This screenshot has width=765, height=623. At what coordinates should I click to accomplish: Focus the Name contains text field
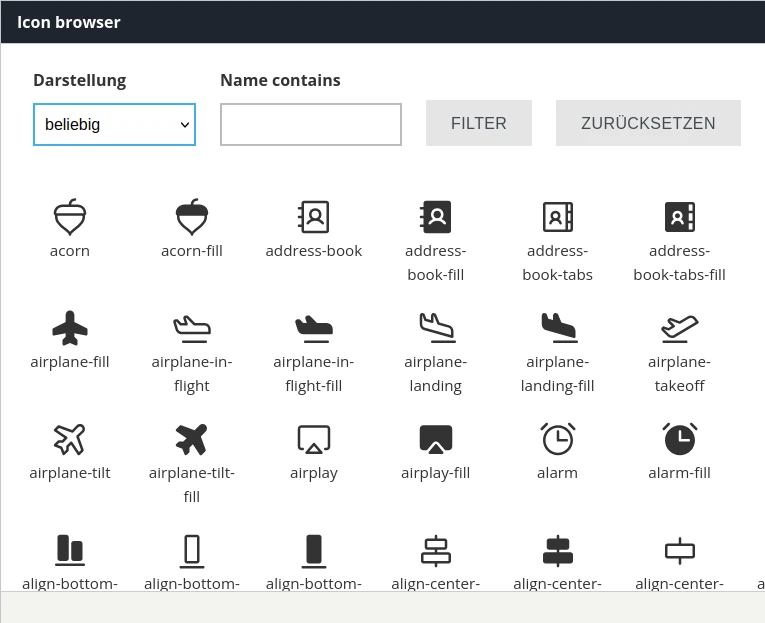pos(311,124)
